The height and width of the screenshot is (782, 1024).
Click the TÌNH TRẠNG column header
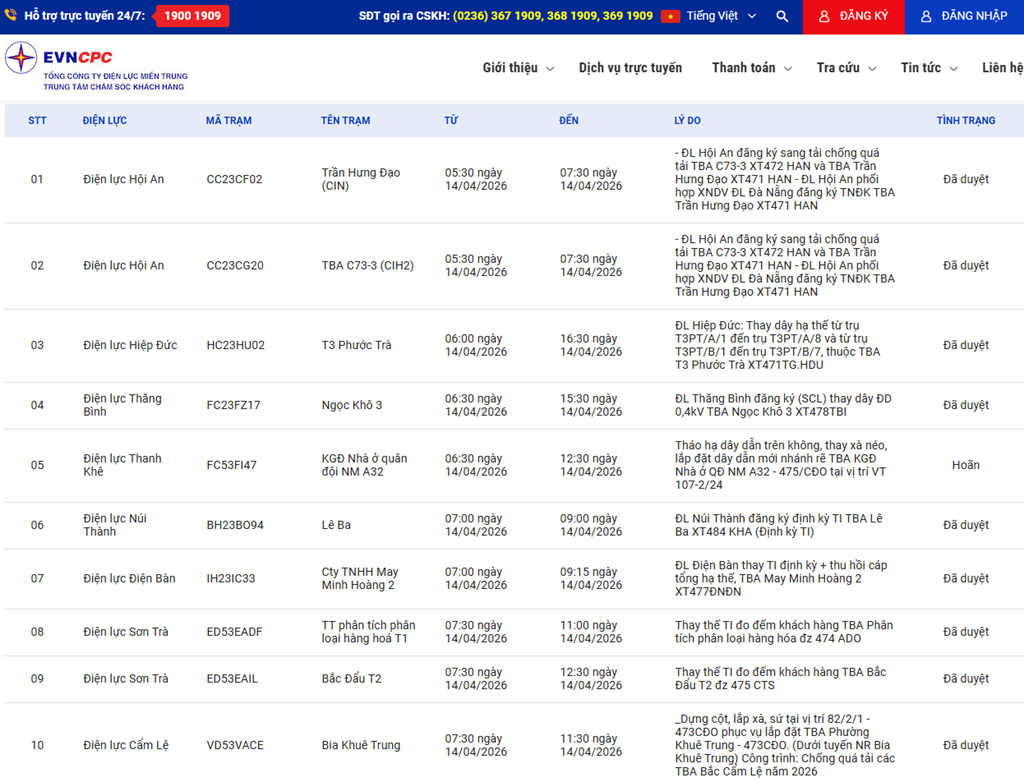[965, 121]
